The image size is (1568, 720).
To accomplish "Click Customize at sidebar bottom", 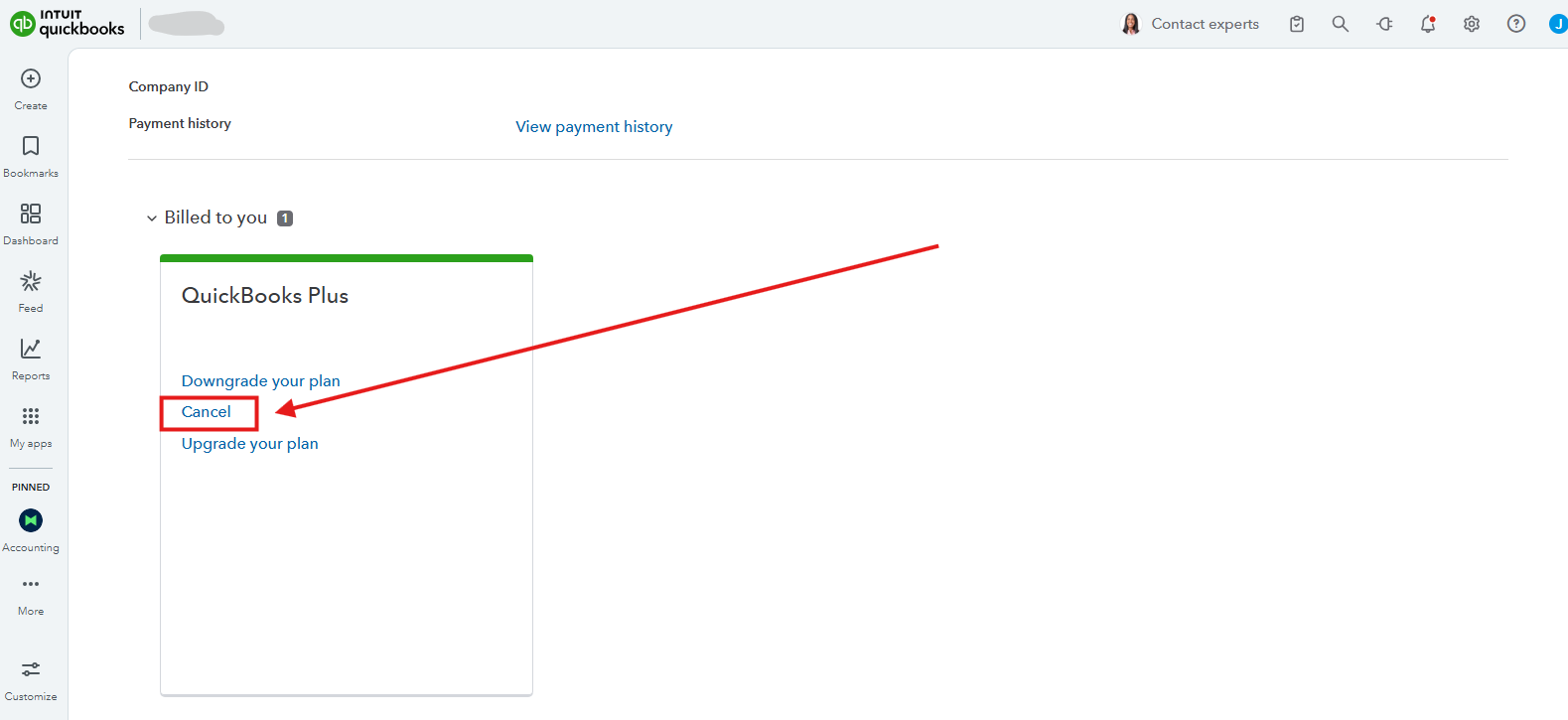I will (31, 680).
